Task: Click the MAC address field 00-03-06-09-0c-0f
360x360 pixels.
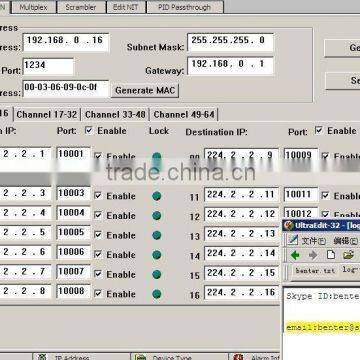Action: tap(66, 89)
